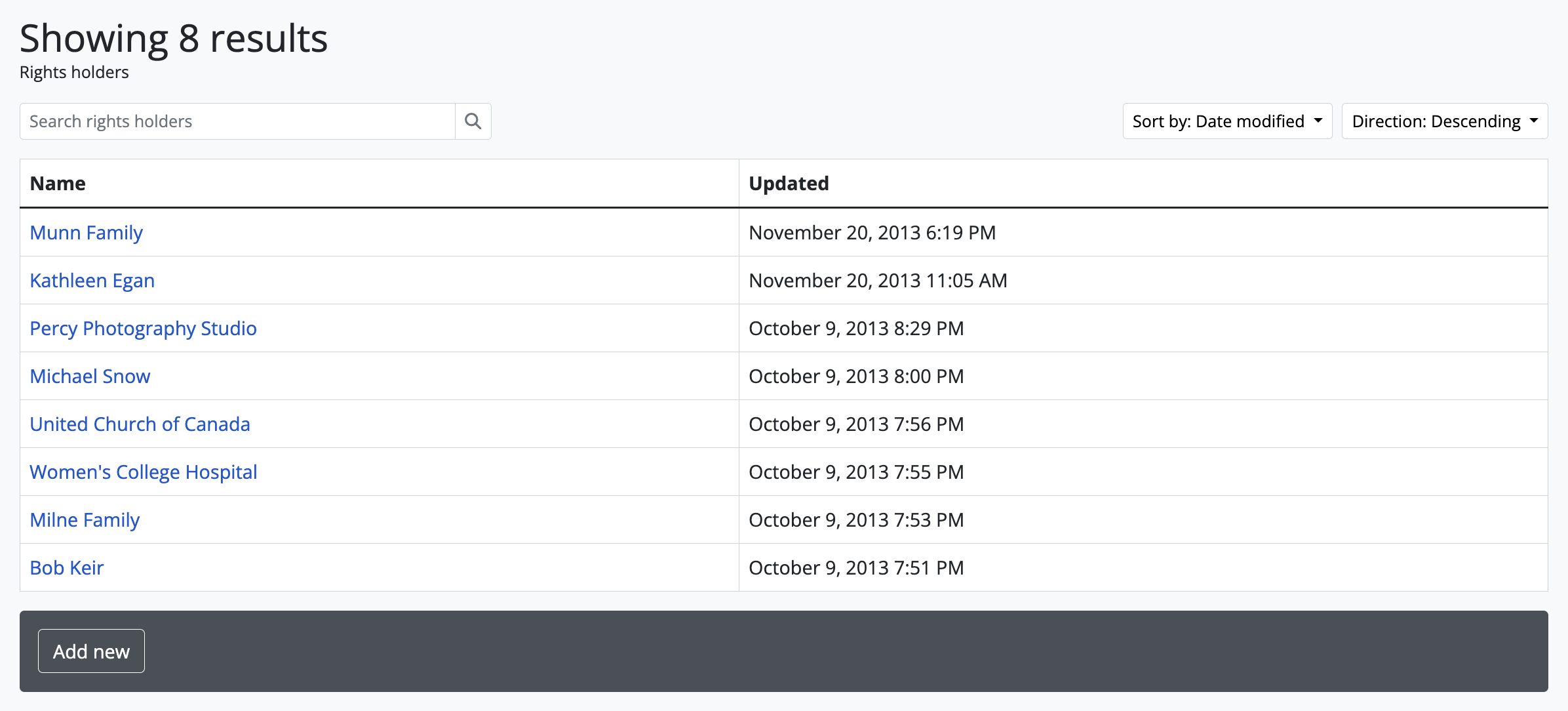This screenshot has width=1568, height=711.
Task: Click the Showing 8 results heading
Action: pos(174,38)
